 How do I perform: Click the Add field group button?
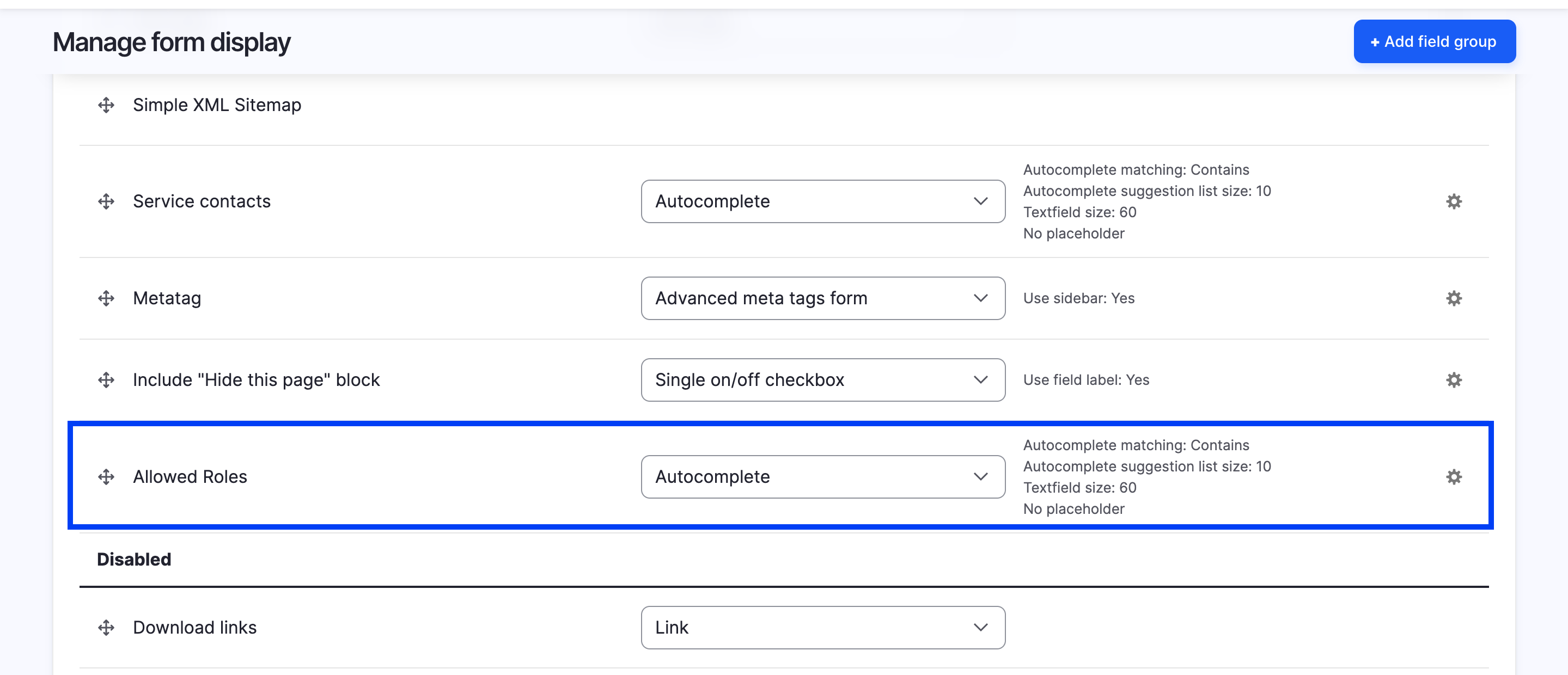point(1434,41)
